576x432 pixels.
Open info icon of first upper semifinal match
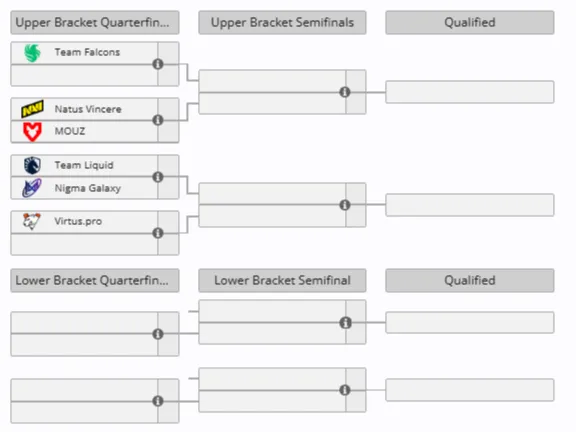tap(345, 92)
